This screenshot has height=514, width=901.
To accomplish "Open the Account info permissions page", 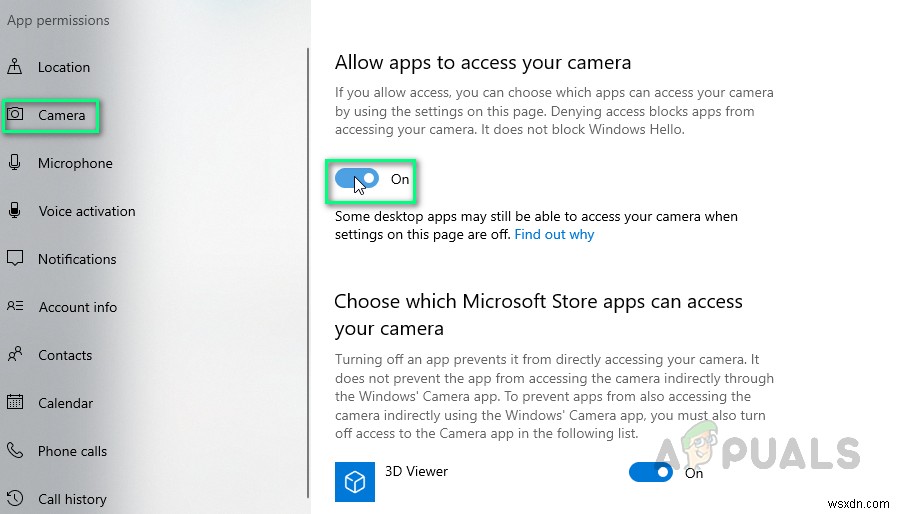I will pyautogui.click(x=77, y=307).
